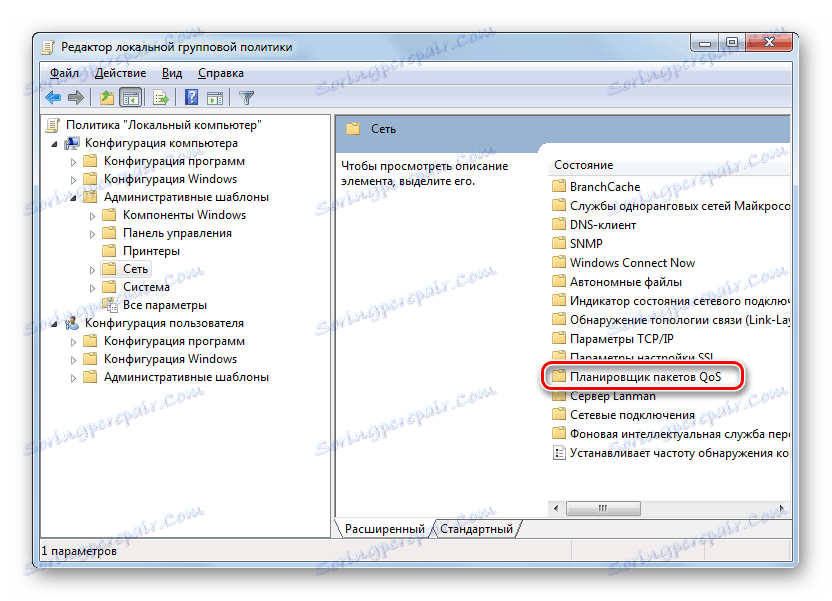This screenshot has height=601, width=832.
Task: Click the SNMP folder icon
Action: 559,243
